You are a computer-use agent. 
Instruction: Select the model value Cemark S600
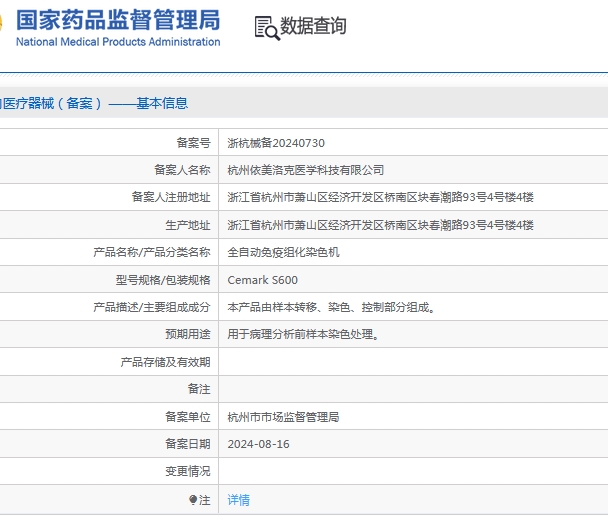263,280
